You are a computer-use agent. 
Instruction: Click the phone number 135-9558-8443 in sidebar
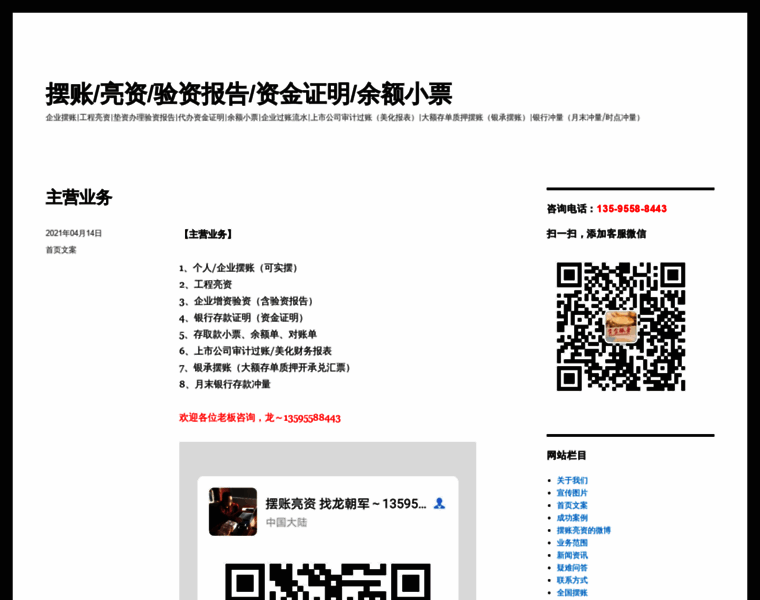point(632,208)
